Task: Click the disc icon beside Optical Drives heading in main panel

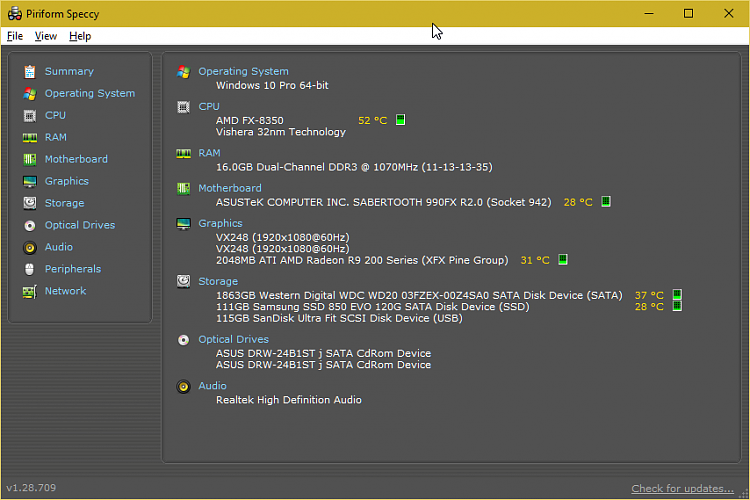Action: point(183,340)
